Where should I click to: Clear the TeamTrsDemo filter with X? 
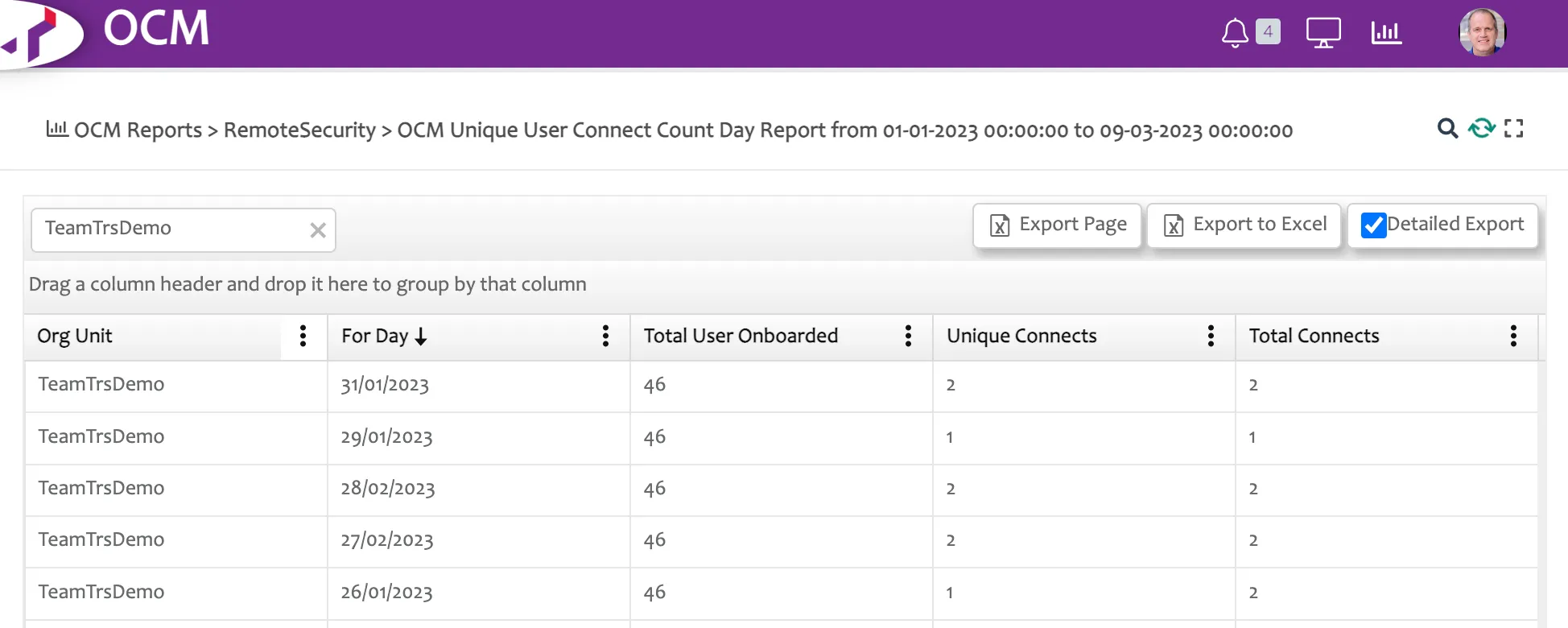coord(318,230)
